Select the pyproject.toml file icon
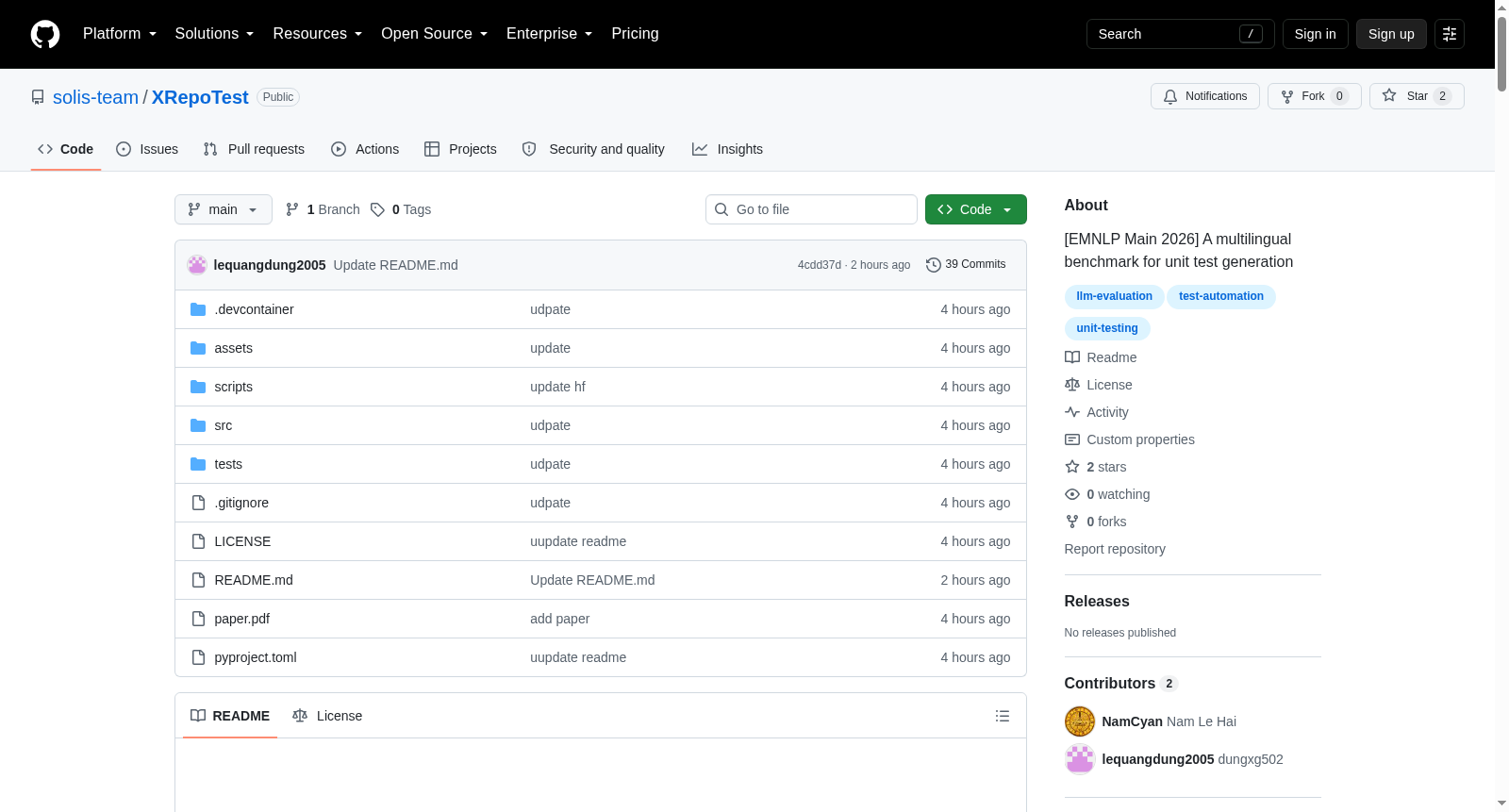 pyautogui.click(x=198, y=657)
